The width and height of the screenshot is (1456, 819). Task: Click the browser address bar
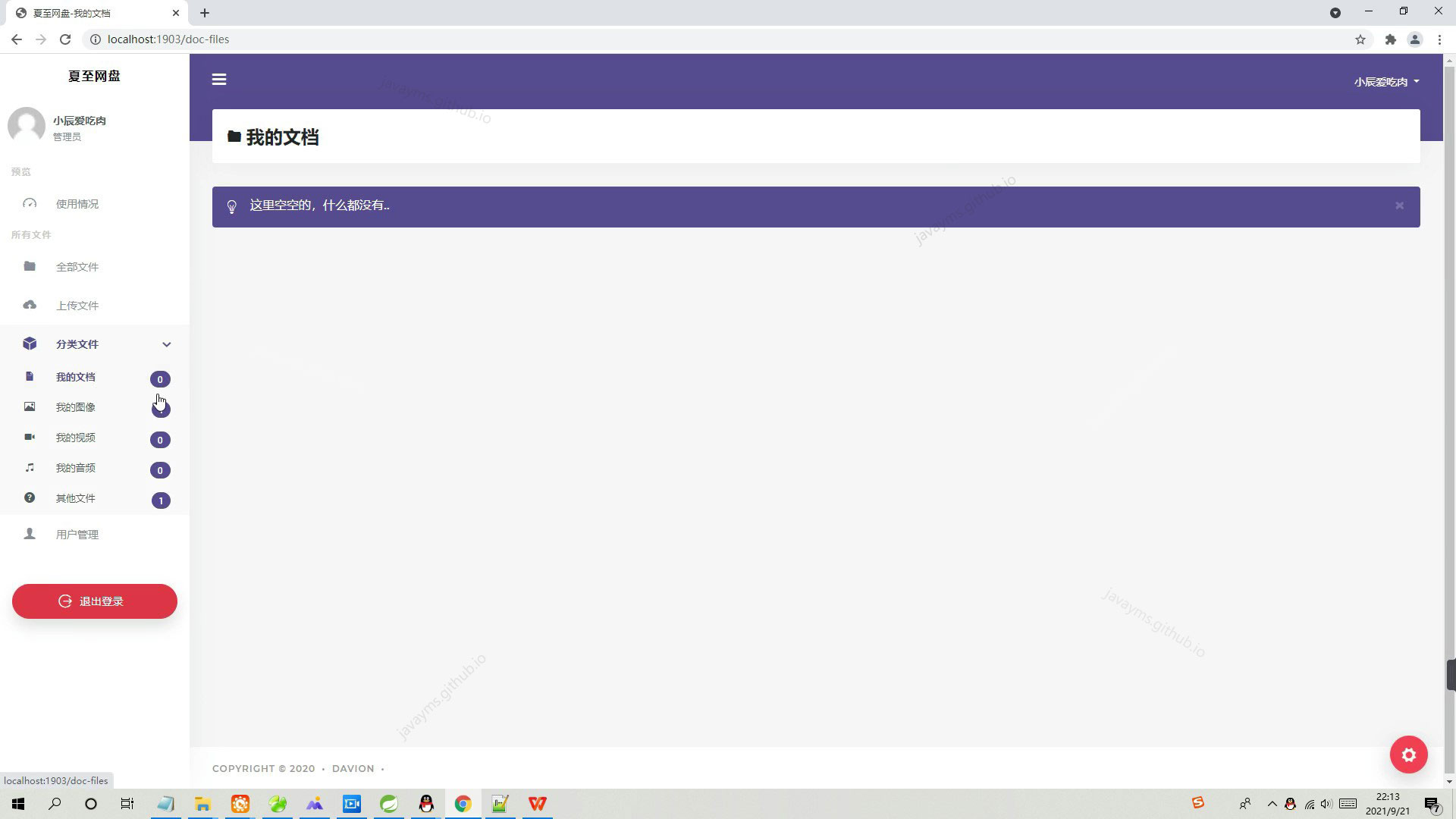point(682,39)
